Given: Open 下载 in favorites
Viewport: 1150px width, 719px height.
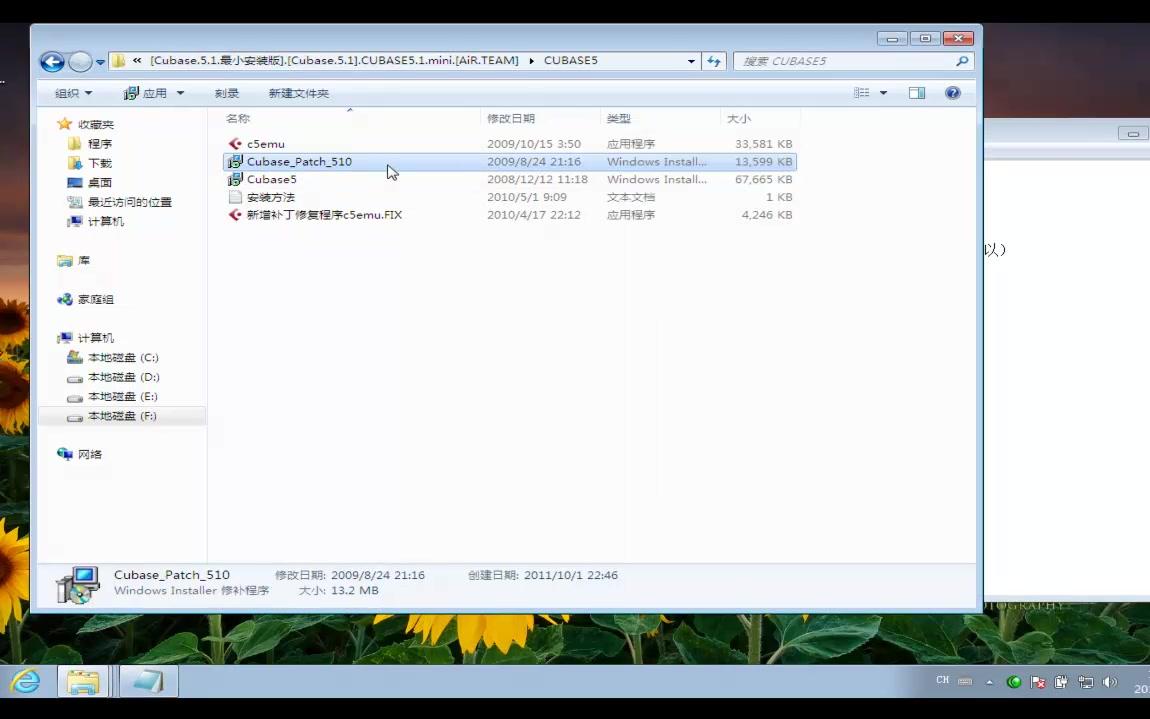Looking at the screenshot, I should point(100,163).
